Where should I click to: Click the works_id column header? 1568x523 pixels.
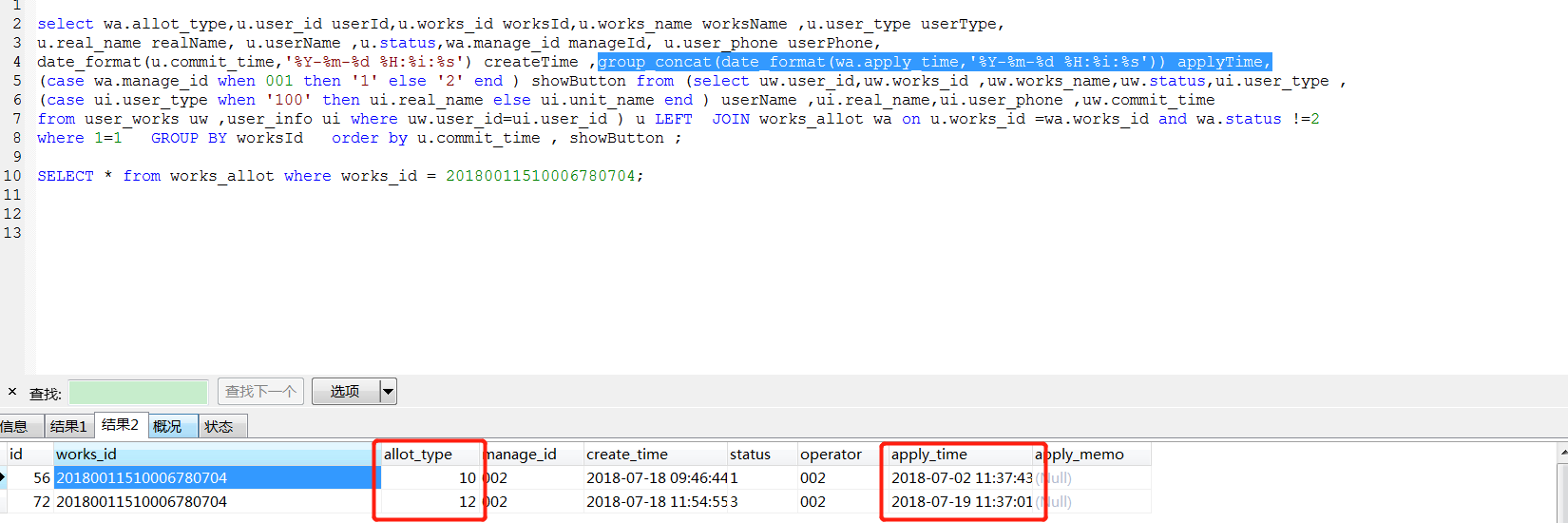(x=216, y=455)
